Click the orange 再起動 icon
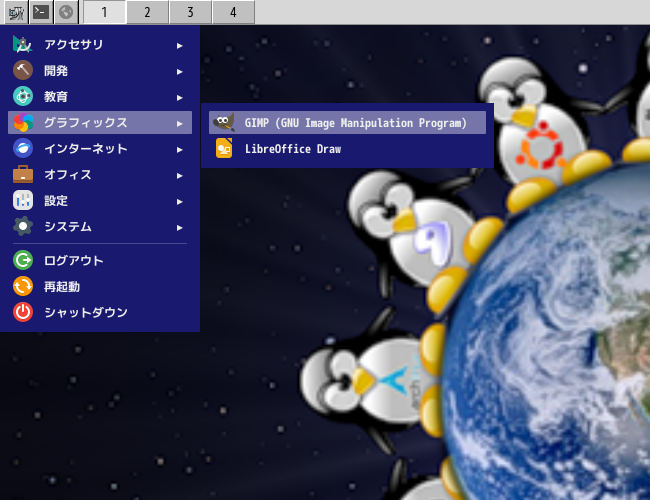The height and width of the screenshot is (500, 650). pos(23,286)
